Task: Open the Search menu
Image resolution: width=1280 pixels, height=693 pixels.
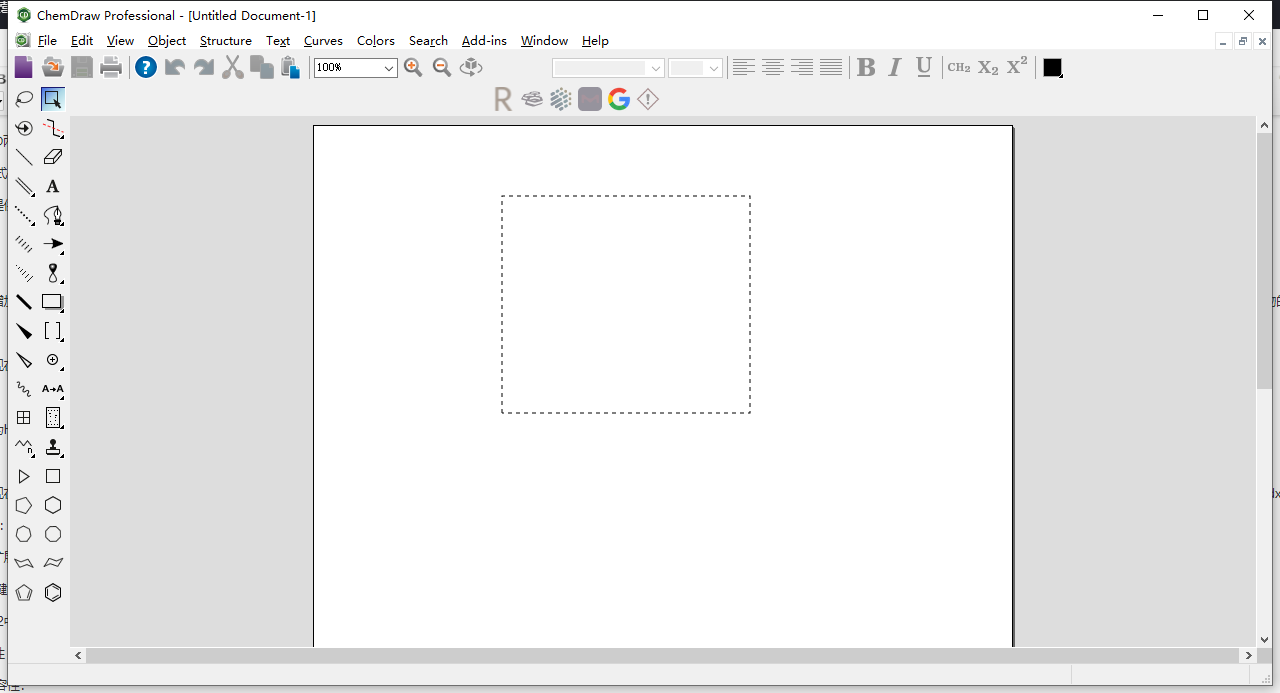Action: pos(428,41)
